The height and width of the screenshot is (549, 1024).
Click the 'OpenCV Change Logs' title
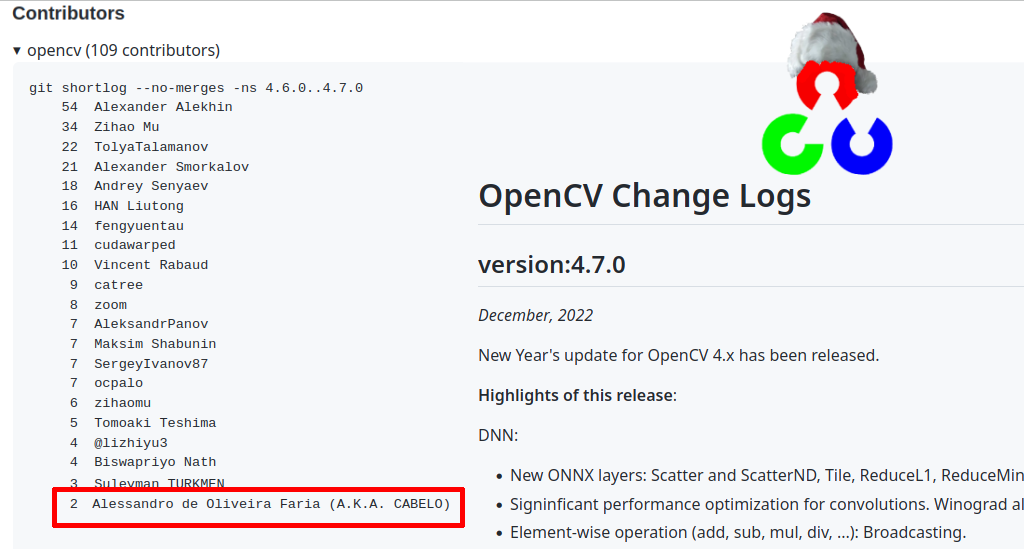coord(644,195)
